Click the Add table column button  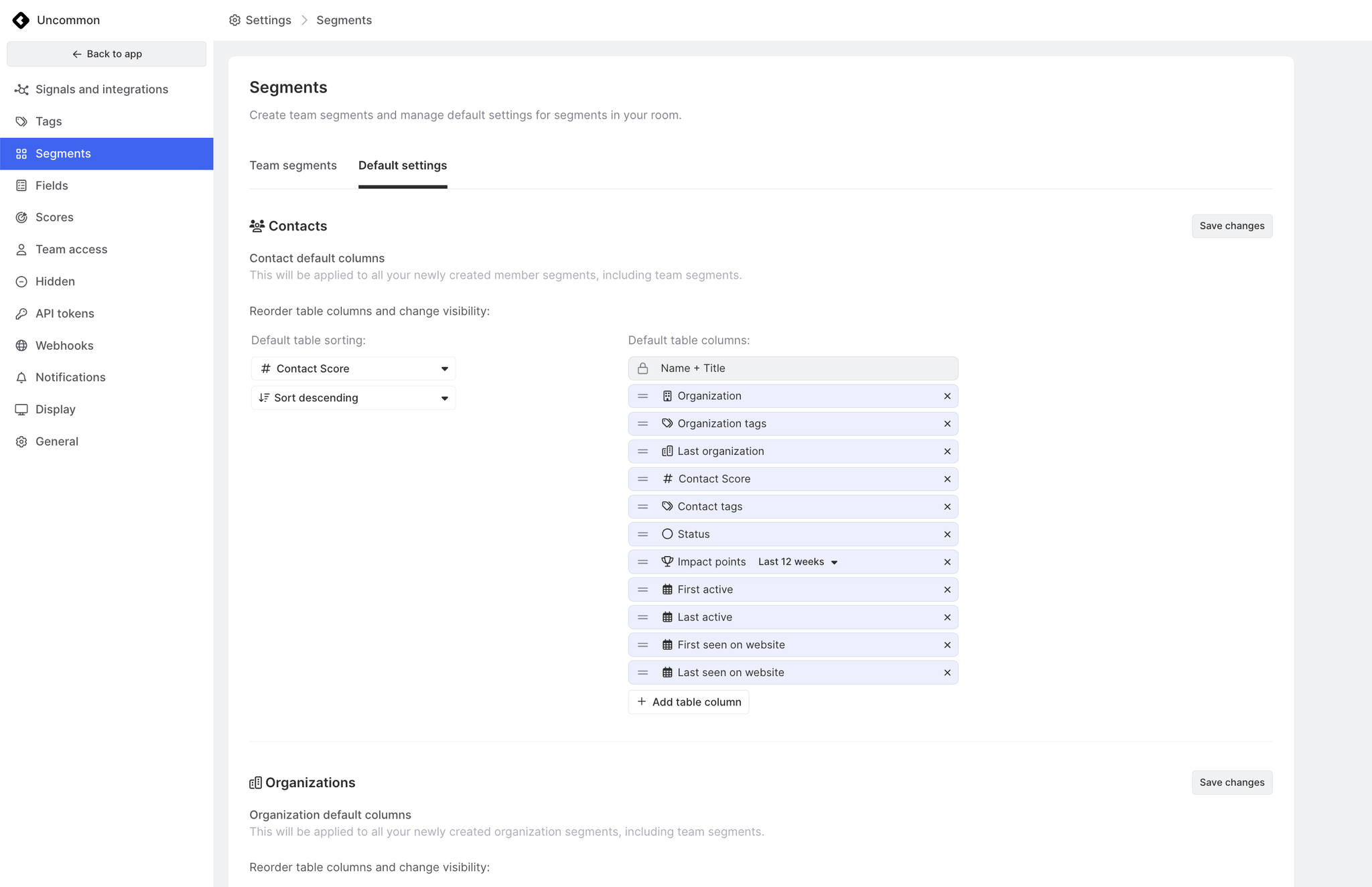[689, 702]
